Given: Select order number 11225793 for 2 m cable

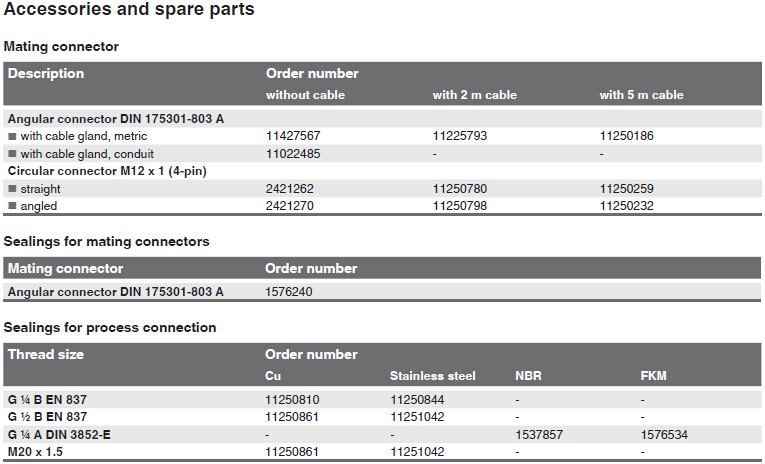Looking at the screenshot, I should point(460,136).
